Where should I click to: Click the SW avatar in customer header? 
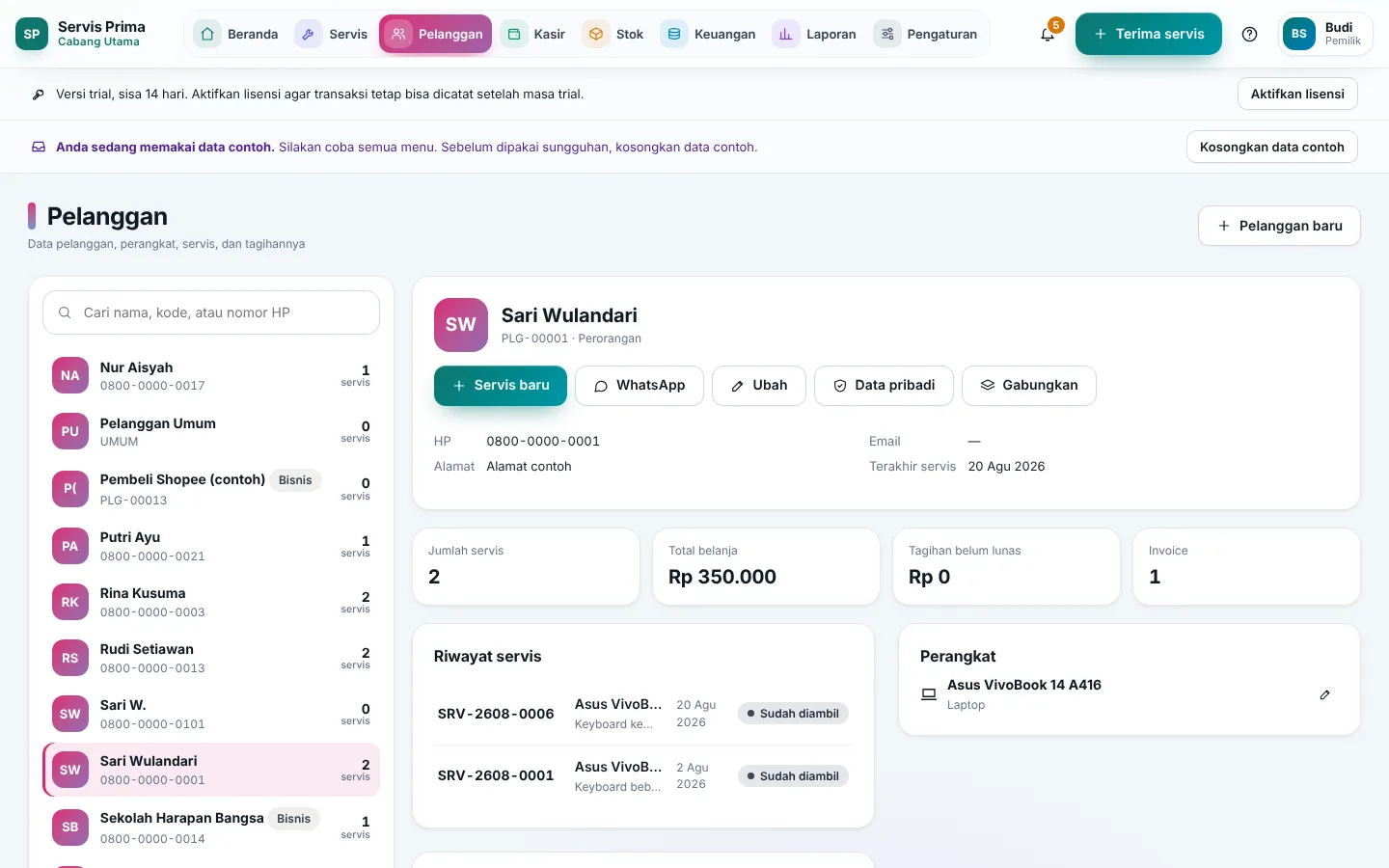pyautogui.click(x=461, y=325)
